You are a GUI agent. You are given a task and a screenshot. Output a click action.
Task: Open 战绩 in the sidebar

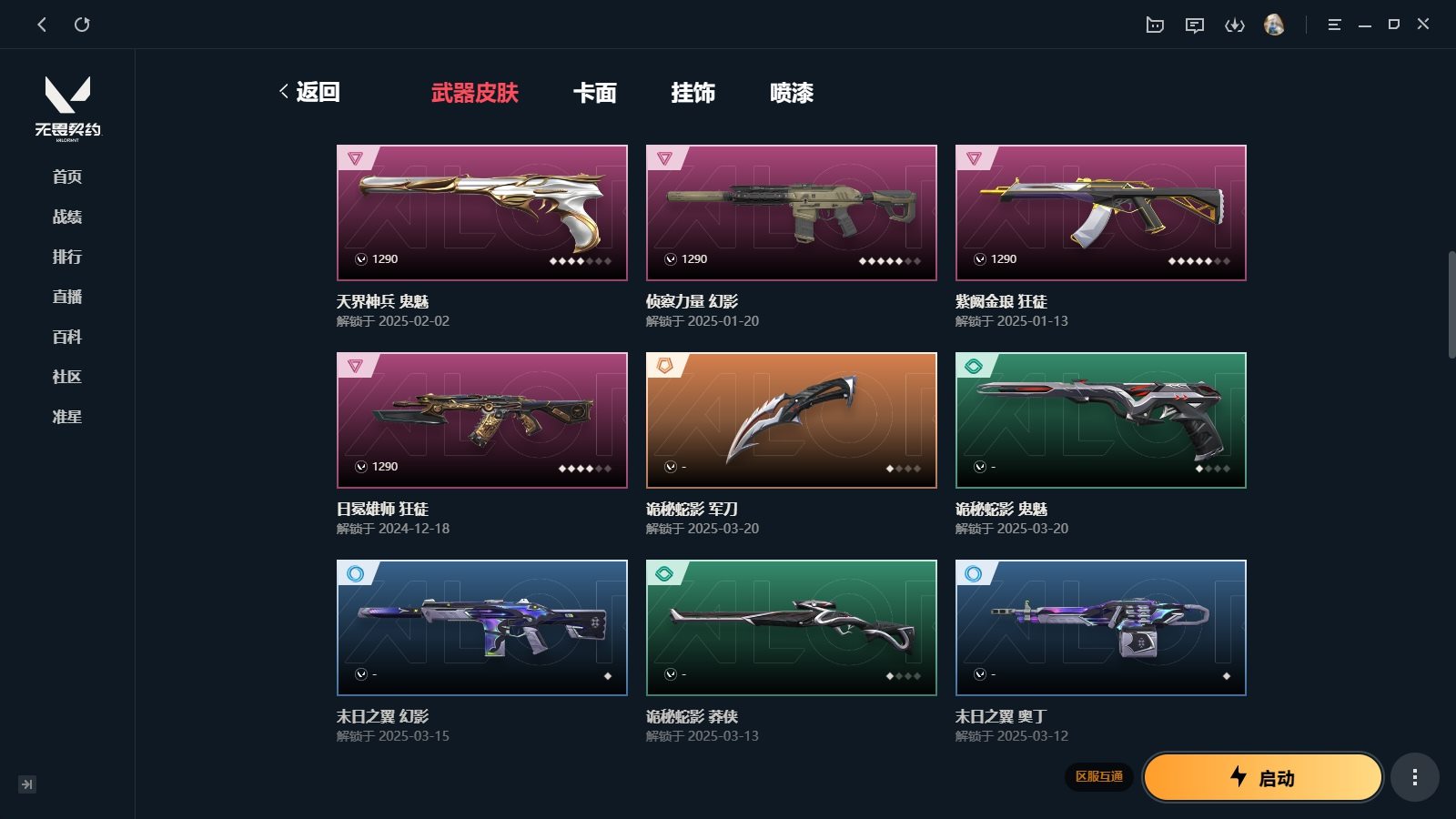point(67,217)
